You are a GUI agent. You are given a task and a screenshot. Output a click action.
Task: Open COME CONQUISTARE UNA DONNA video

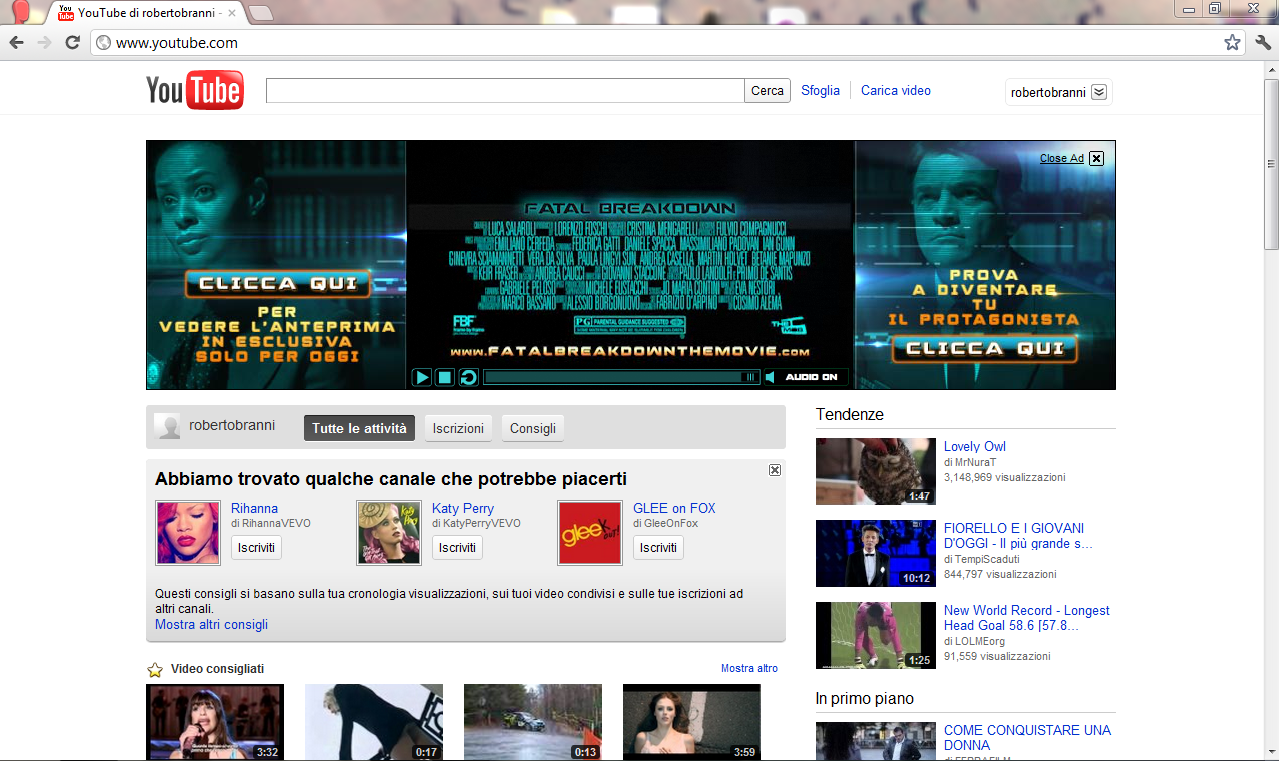pyautogui.click(x=1027, y=737)
